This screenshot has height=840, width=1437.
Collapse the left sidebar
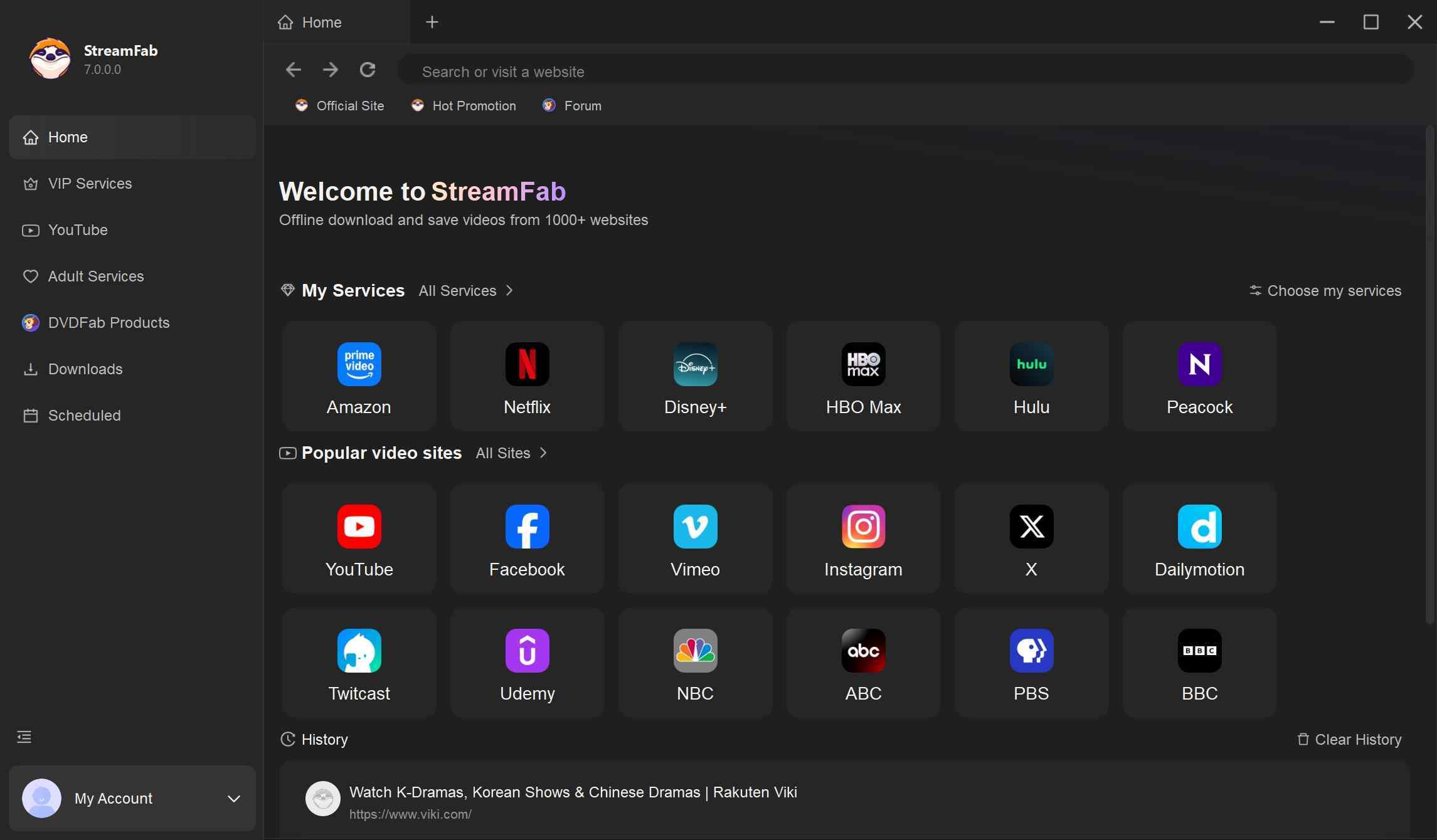click(24, 737)
